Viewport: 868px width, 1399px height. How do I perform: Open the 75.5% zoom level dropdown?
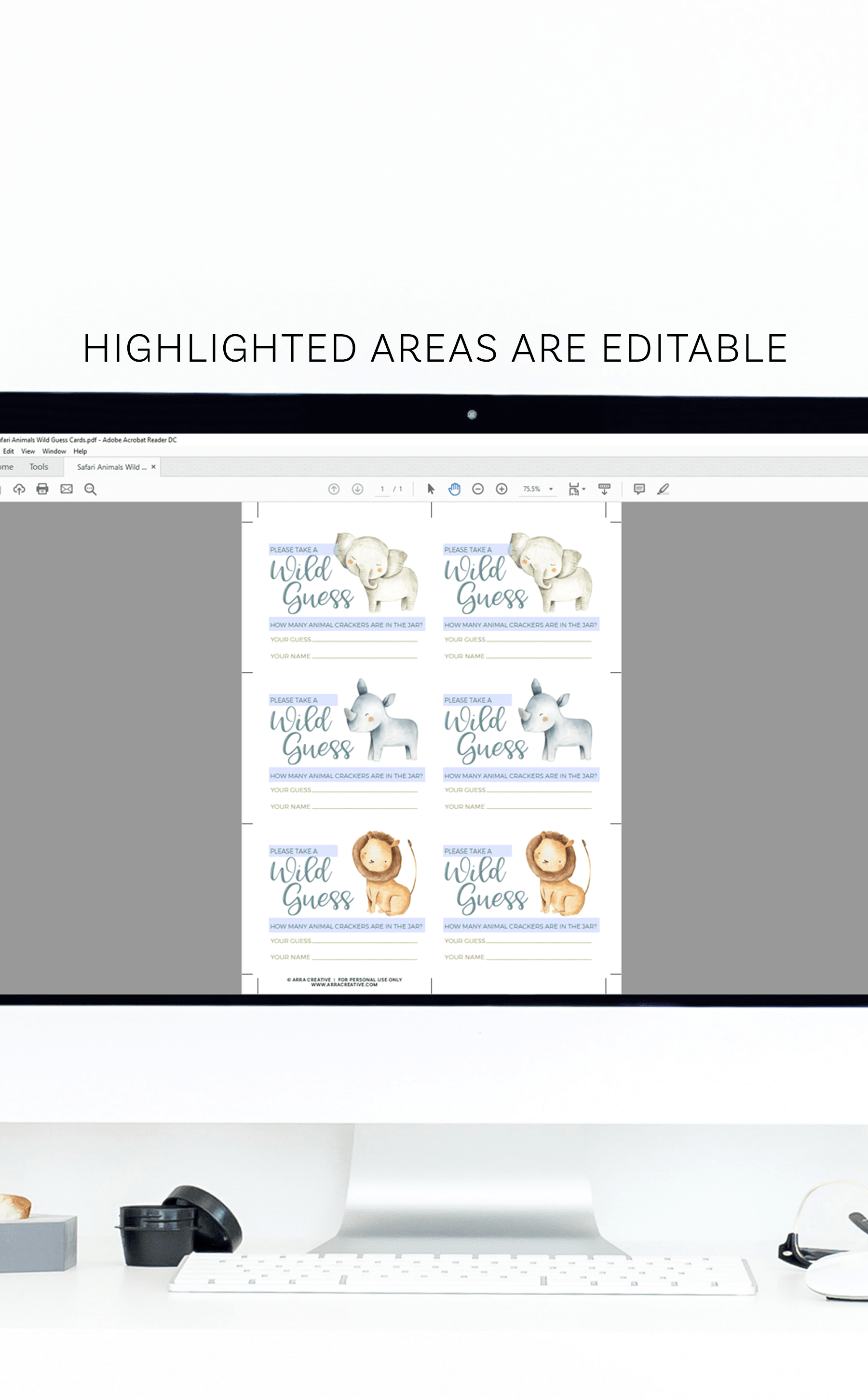pos(551,489)
